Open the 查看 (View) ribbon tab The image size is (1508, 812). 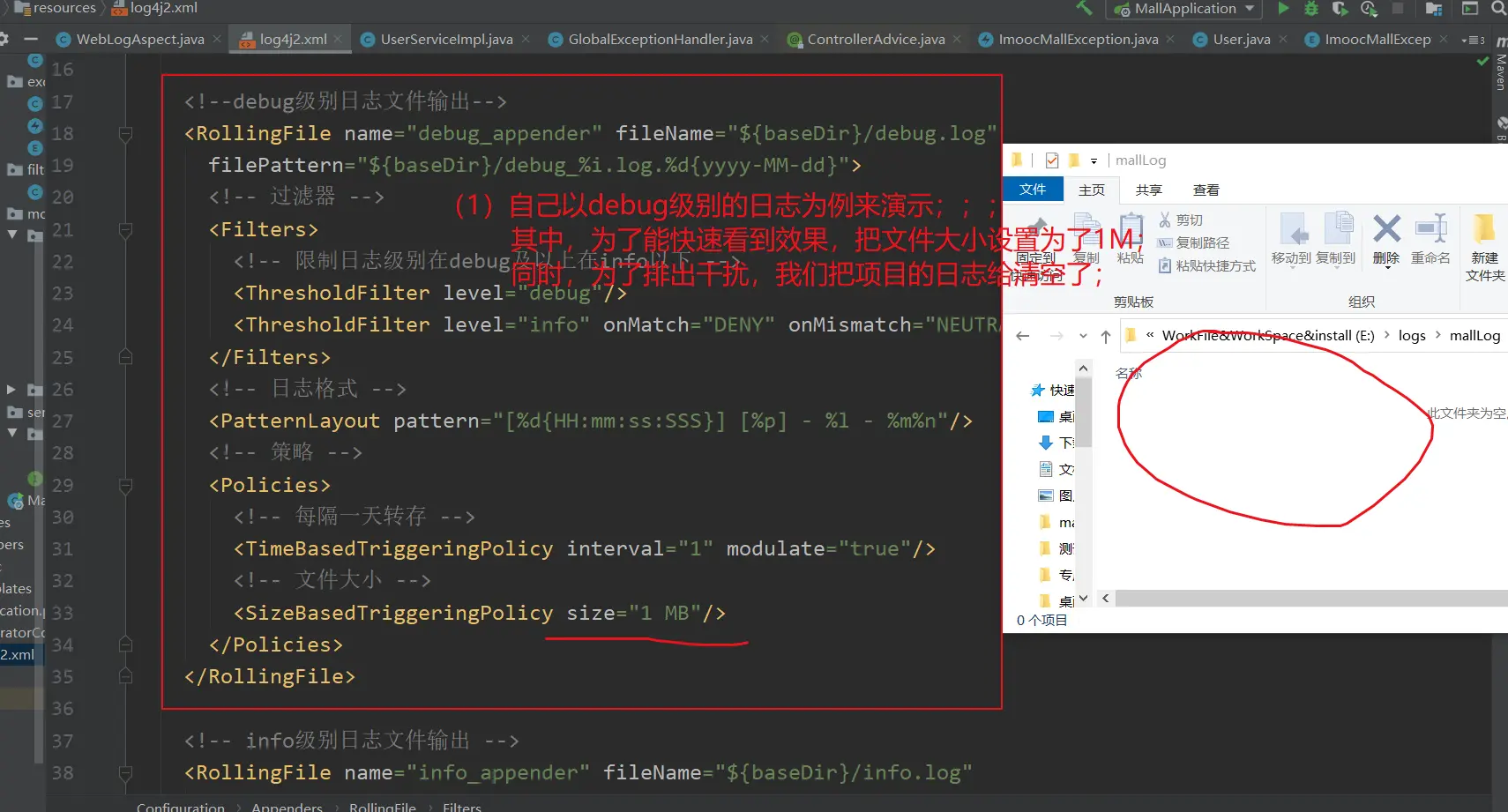click(x=1206, y=190)
